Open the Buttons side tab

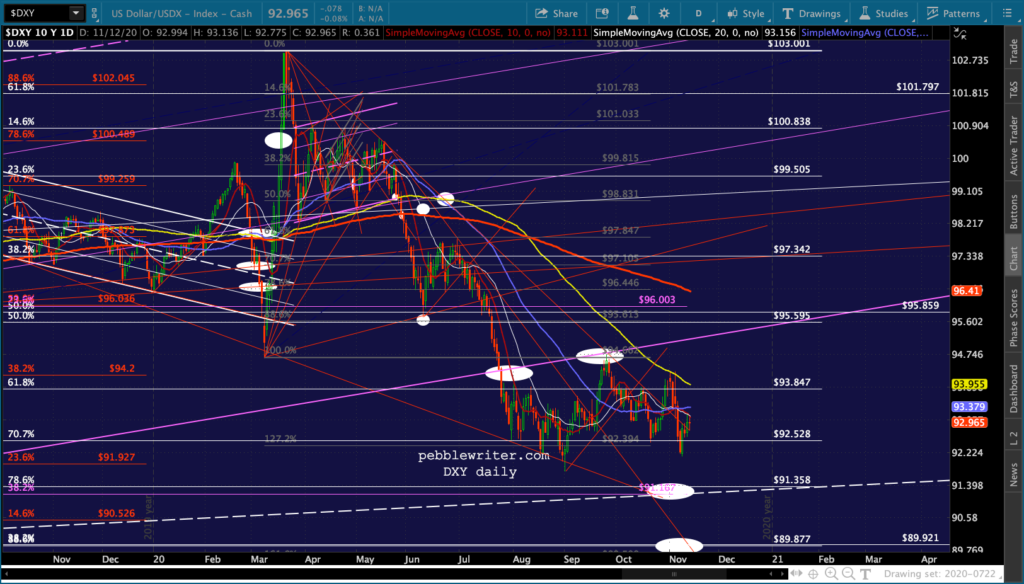pos(1014,211)
